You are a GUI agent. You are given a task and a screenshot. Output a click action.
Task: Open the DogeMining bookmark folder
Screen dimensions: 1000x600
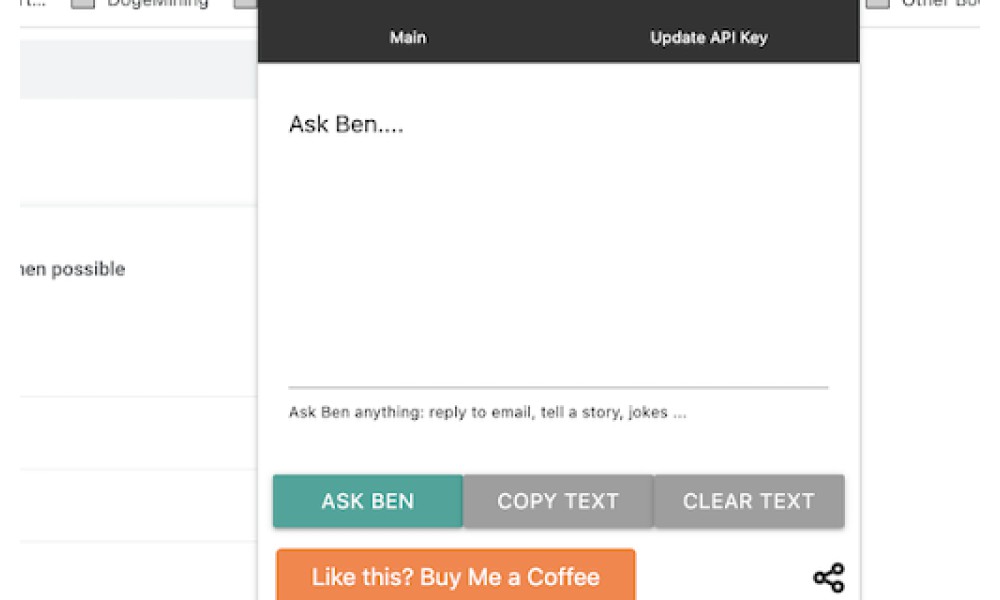[141, 4]
